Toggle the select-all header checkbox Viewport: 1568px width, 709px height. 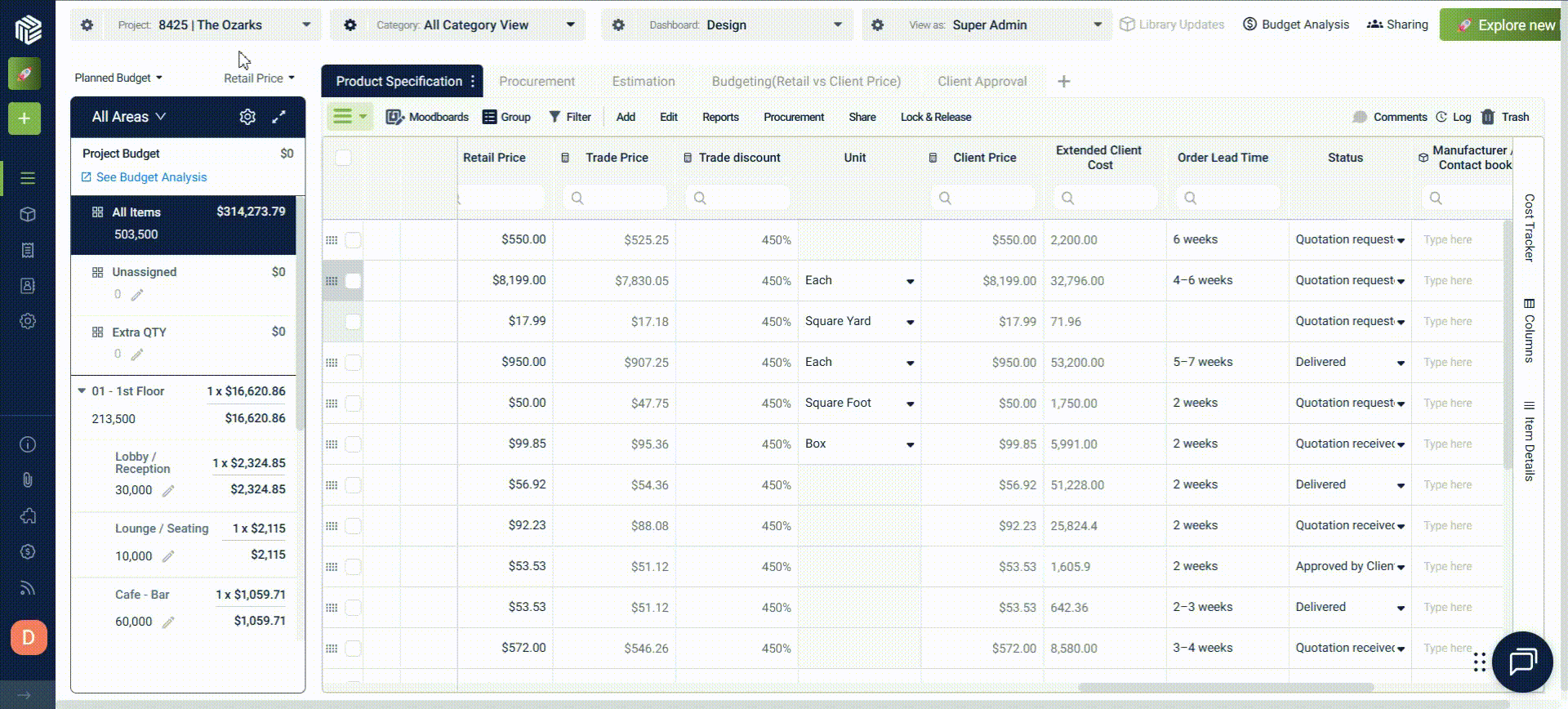pyautogui.click(x=344, y=158)
